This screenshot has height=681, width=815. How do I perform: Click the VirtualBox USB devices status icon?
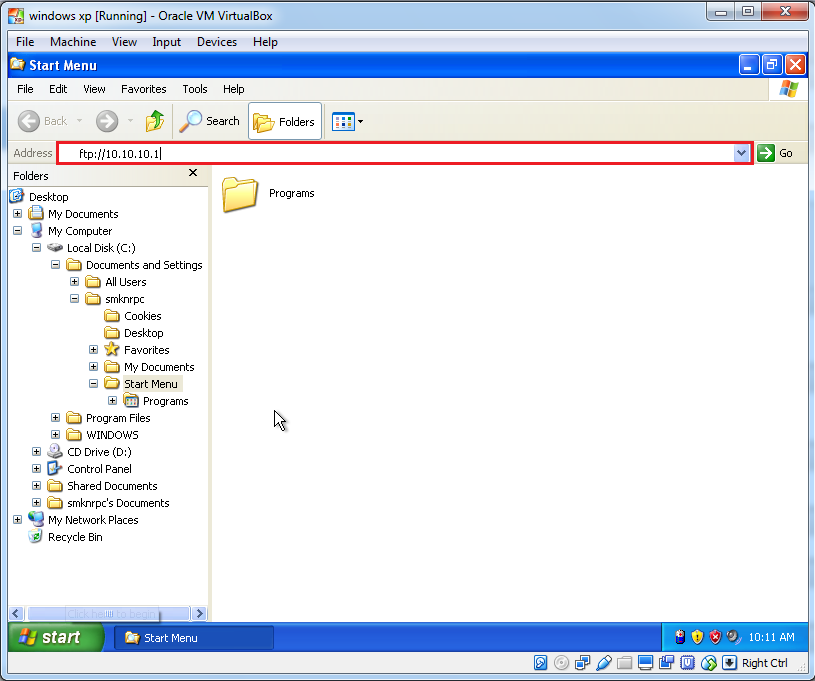[602, 662]
